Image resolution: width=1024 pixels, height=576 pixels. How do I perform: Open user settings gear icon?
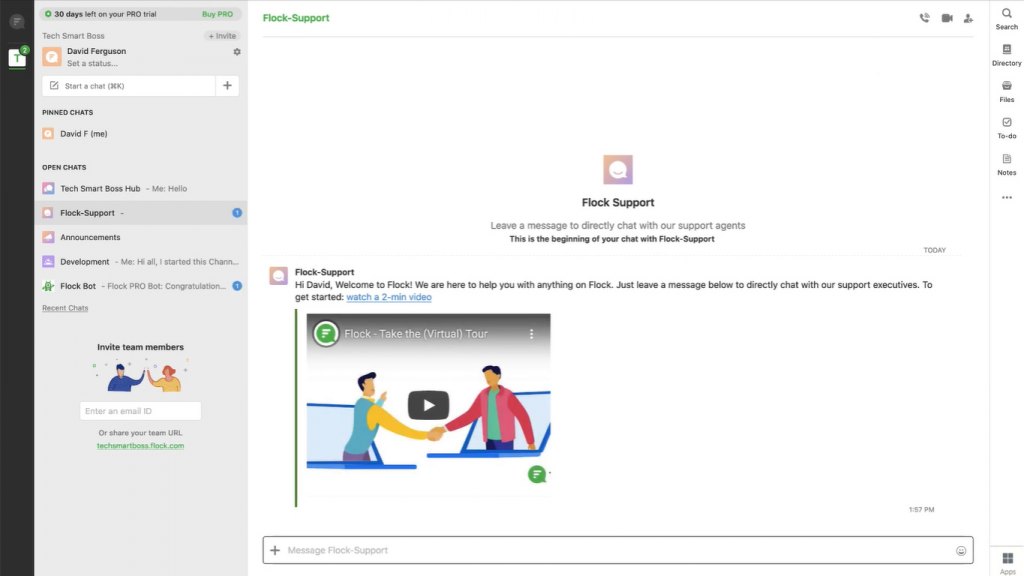click(x=237, y=52)
